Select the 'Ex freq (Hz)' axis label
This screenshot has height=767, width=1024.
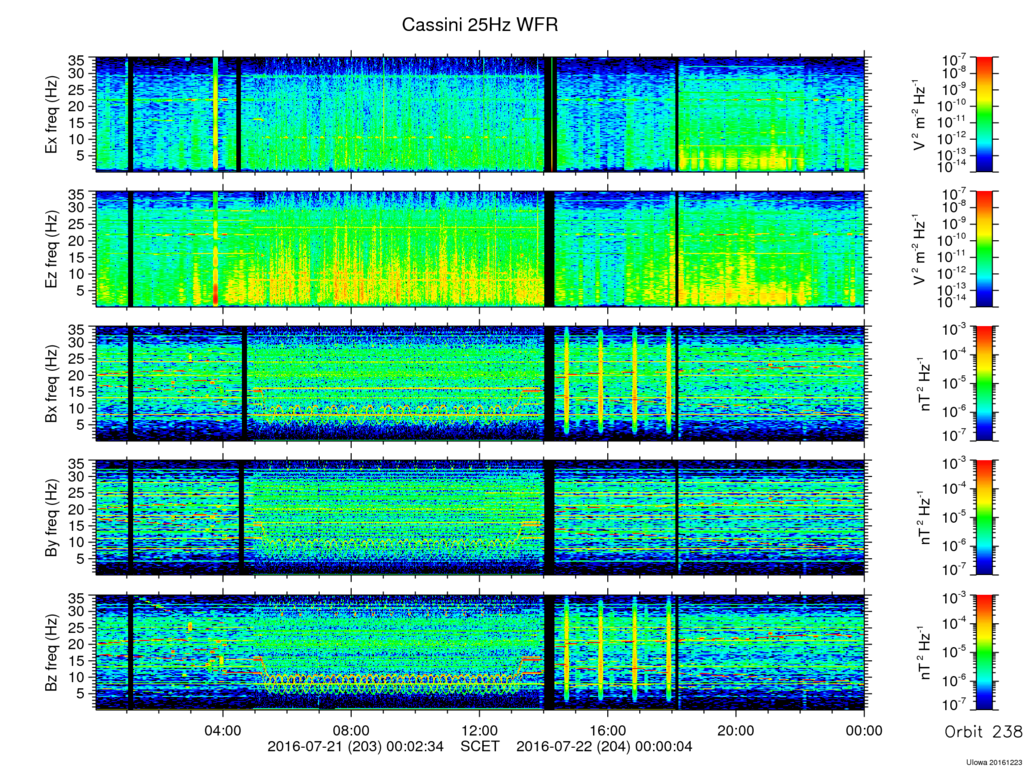(51, 114)
